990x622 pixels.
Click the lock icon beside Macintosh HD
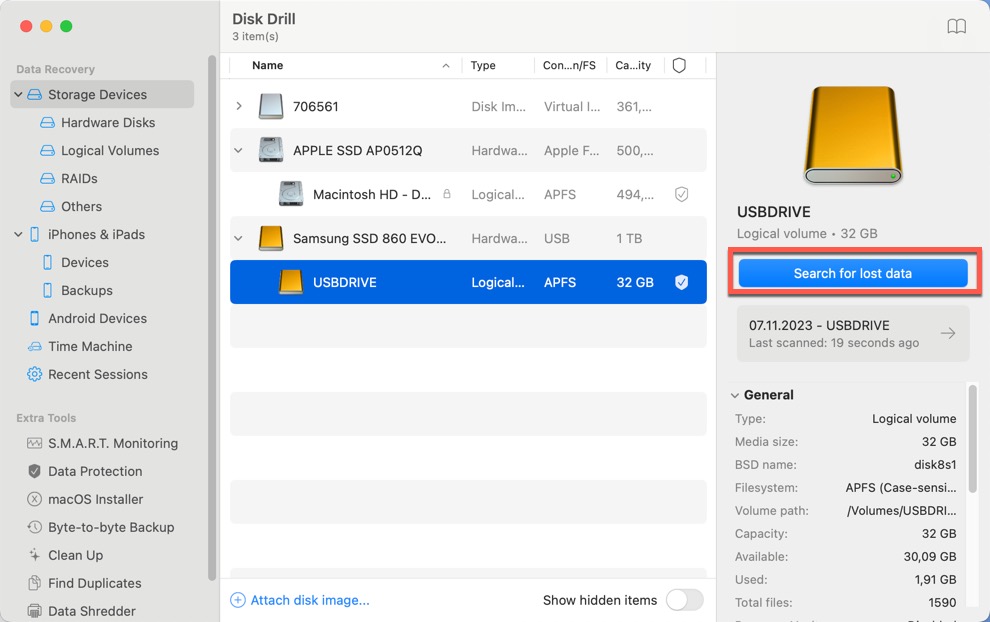[447, 194]
